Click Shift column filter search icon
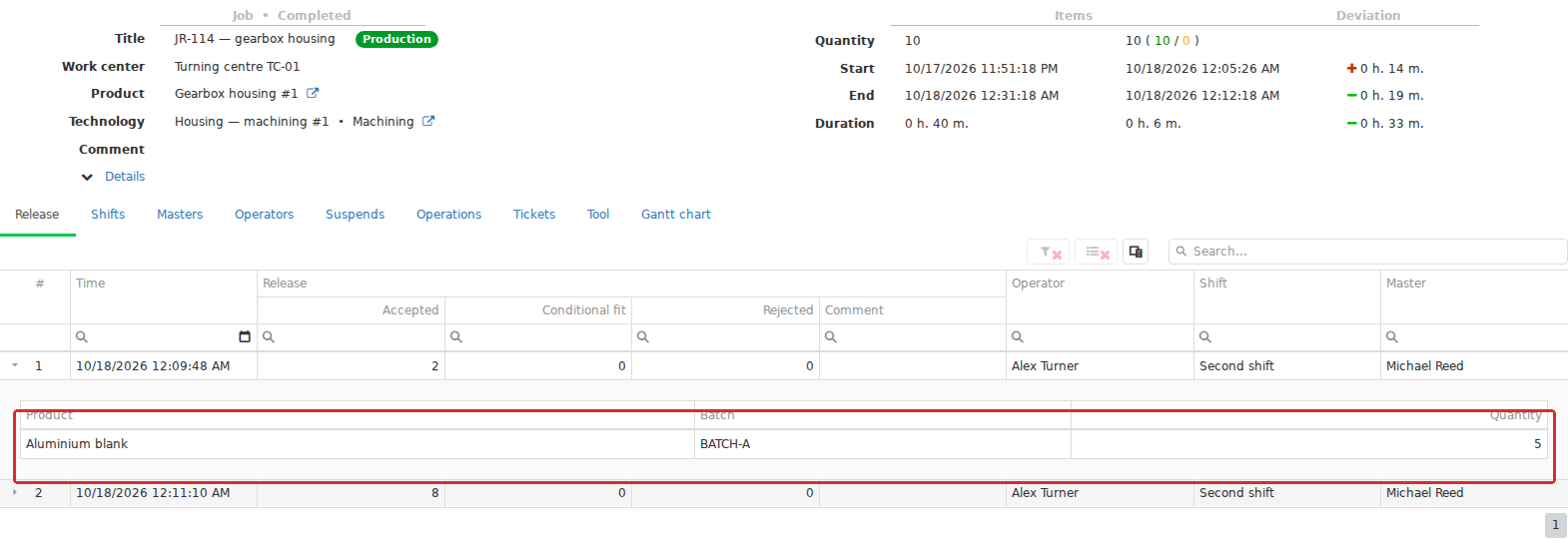The image size is (1568, 548). point(1205,337)
